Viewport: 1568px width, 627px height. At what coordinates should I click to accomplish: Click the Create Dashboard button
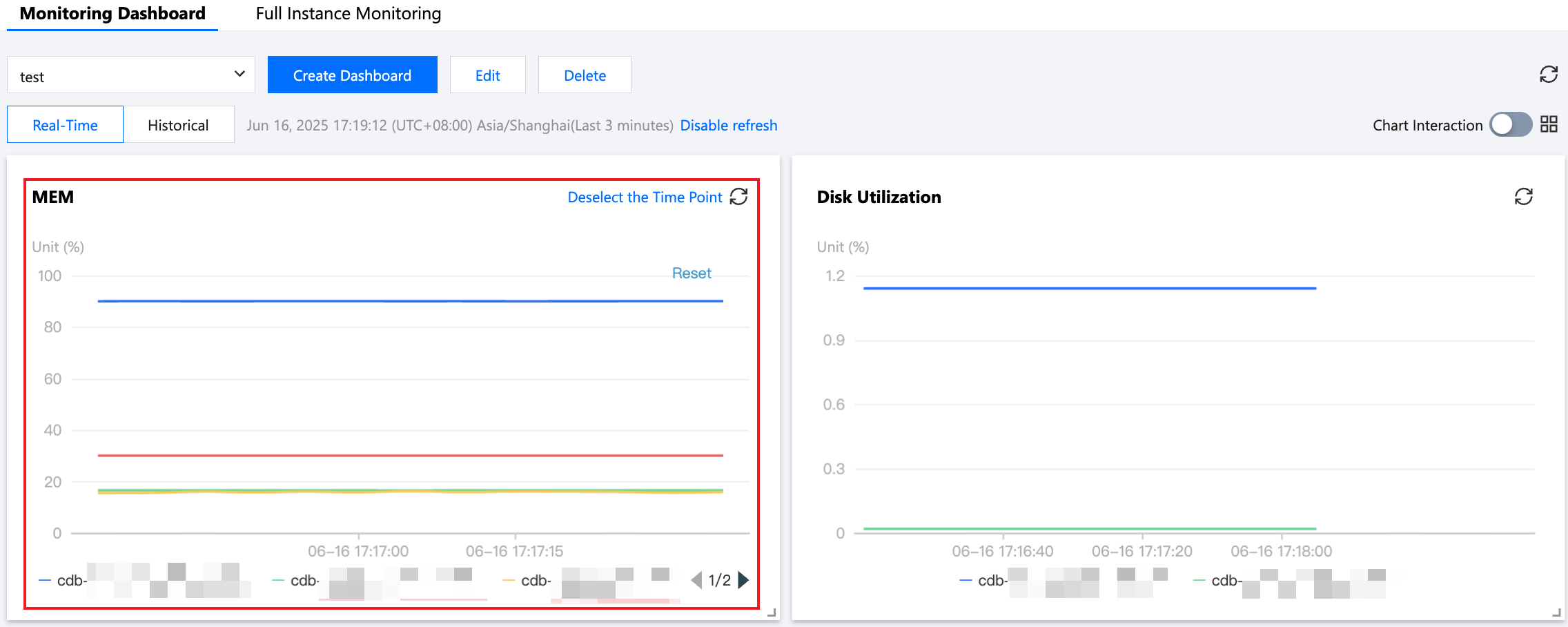[x=352, y=75]
